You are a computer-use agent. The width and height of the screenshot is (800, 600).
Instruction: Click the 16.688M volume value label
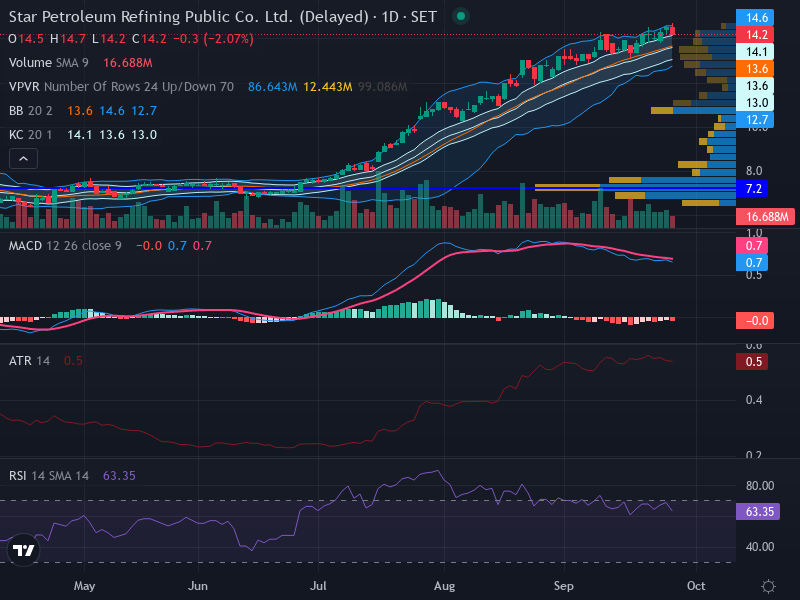(765, 216)
